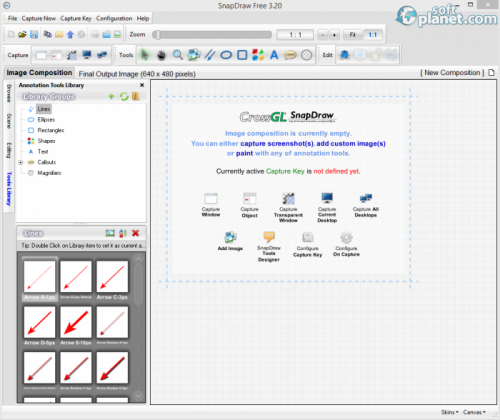Delete item with red X in Lines panel
The height and width of the screenshot is (420, 500).
(135, 233)
